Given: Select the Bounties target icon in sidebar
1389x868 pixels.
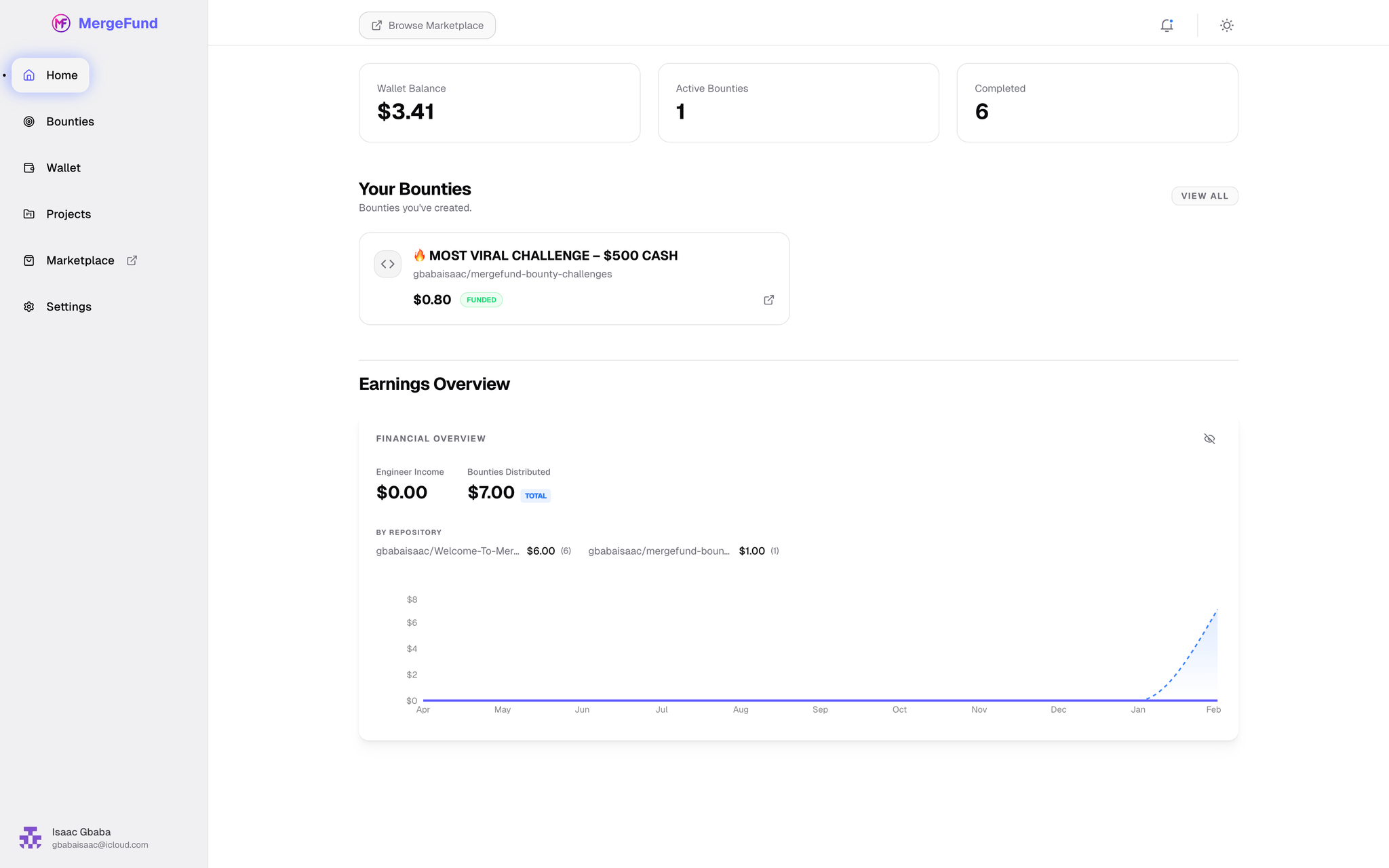Looking at the screenshot, I should pos(28,121).
